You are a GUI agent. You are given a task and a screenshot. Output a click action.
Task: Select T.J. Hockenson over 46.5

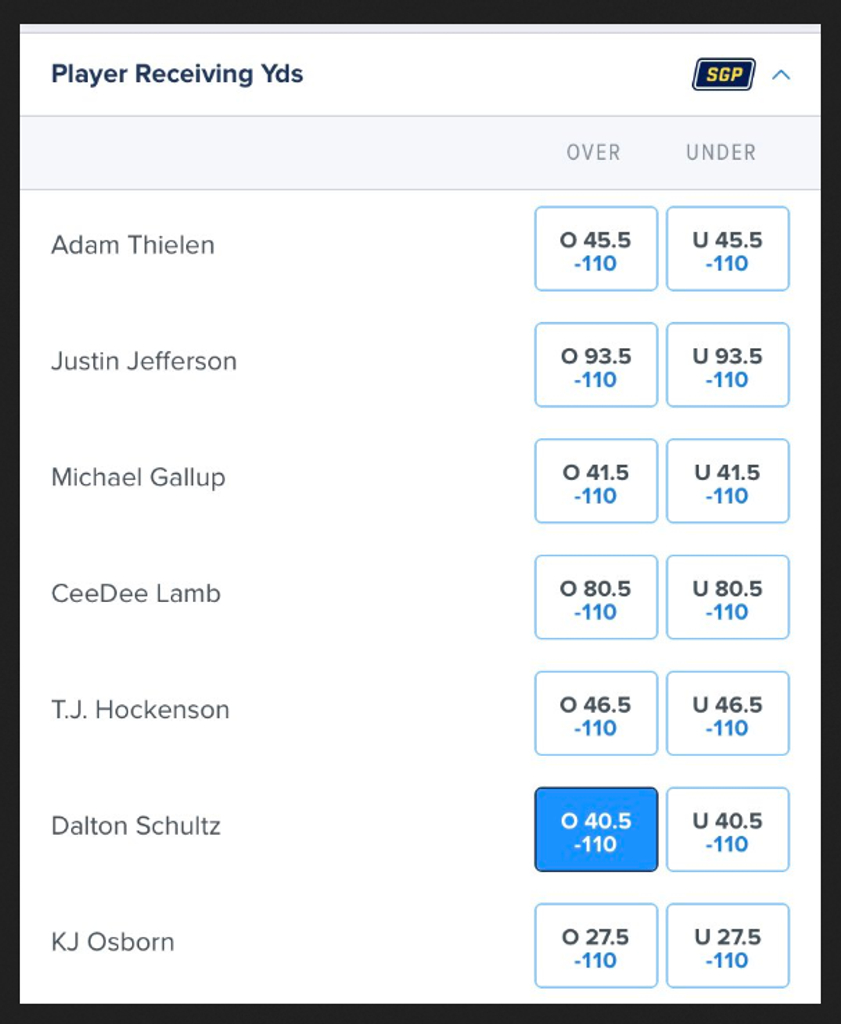[596, 714]
